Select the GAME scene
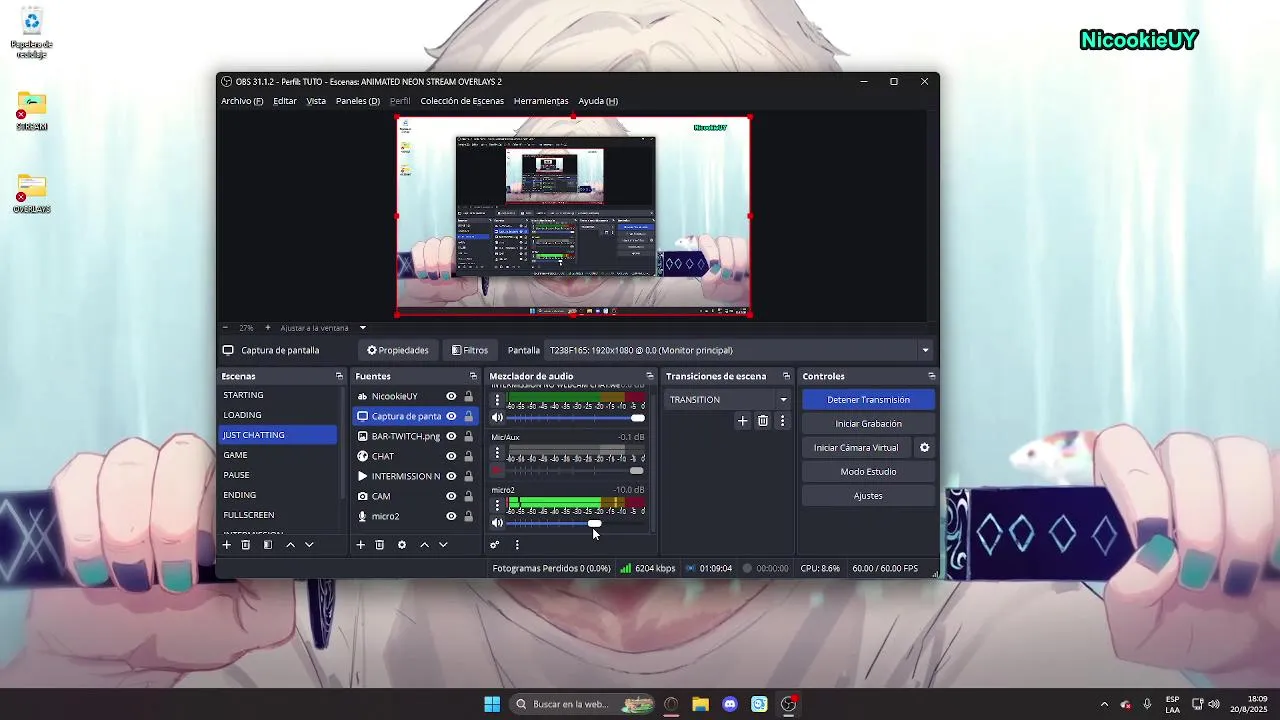The height and width of the screenshot is (720, 1280). (x=278, y=455)
